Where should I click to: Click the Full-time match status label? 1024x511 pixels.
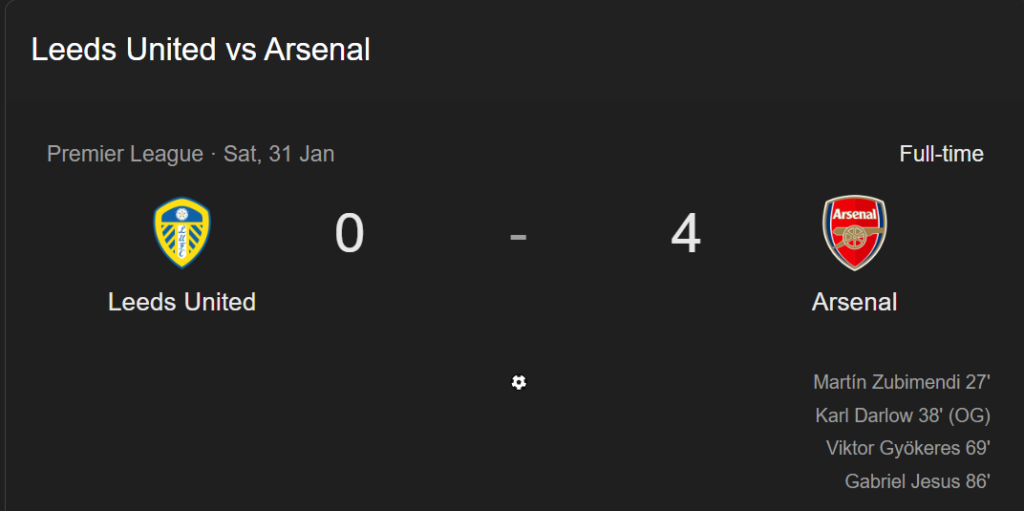coord(941,154)
